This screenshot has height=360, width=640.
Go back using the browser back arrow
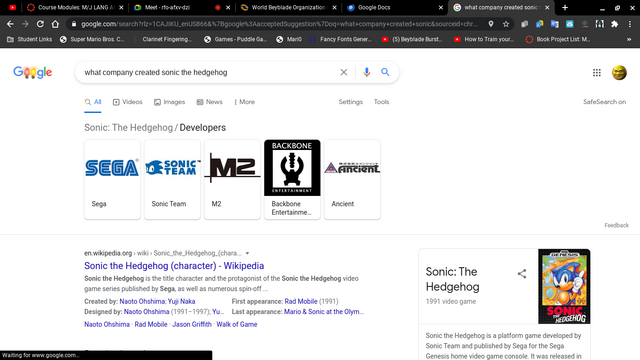(10, 24)
